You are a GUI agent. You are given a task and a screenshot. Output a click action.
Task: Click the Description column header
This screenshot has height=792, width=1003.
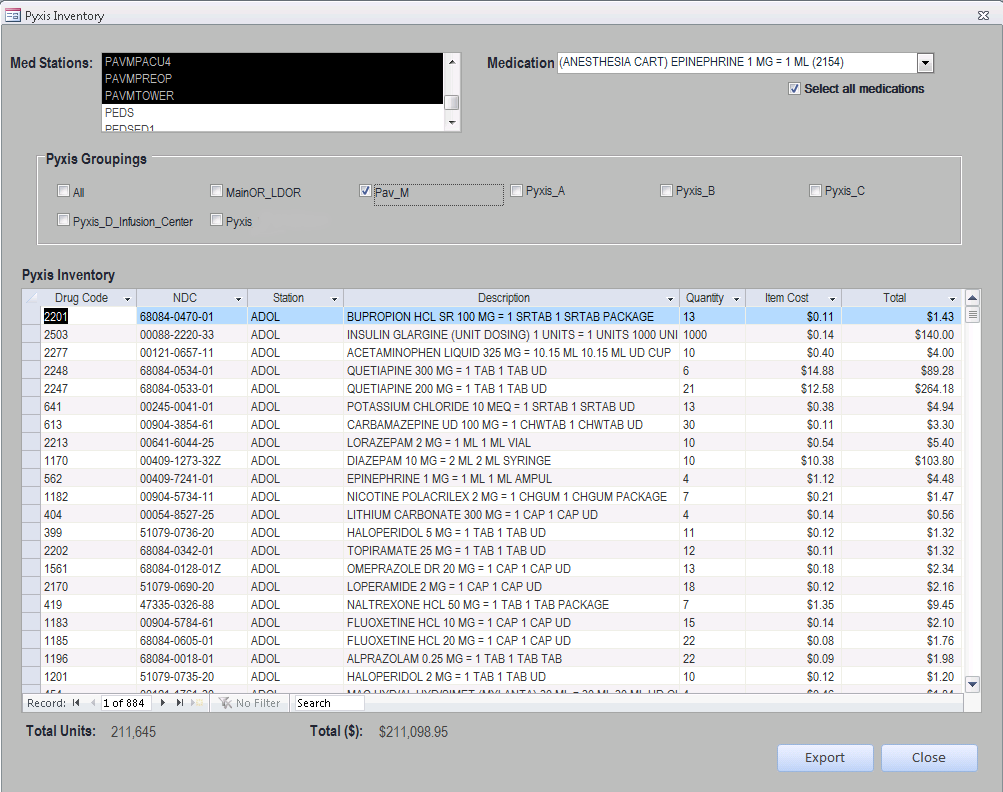pos(504,298)
